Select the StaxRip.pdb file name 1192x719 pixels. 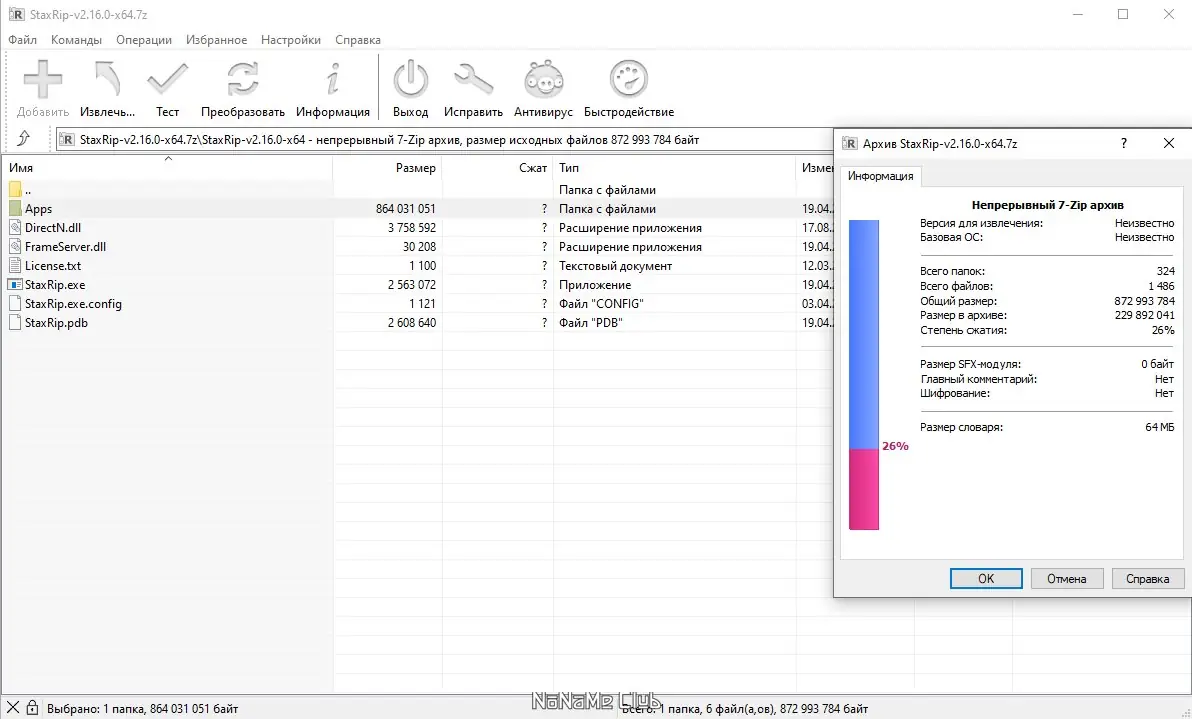pos(56,322)
